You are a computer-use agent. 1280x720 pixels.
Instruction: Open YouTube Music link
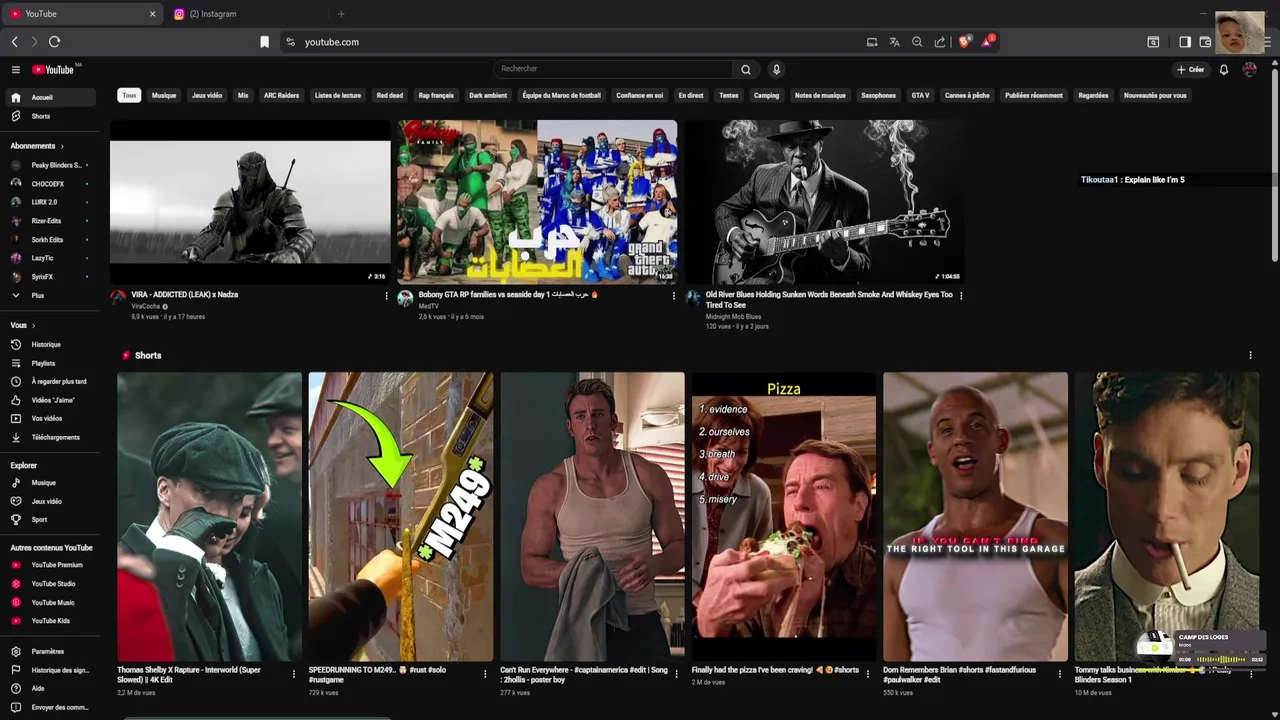click(x=53, y=603)
